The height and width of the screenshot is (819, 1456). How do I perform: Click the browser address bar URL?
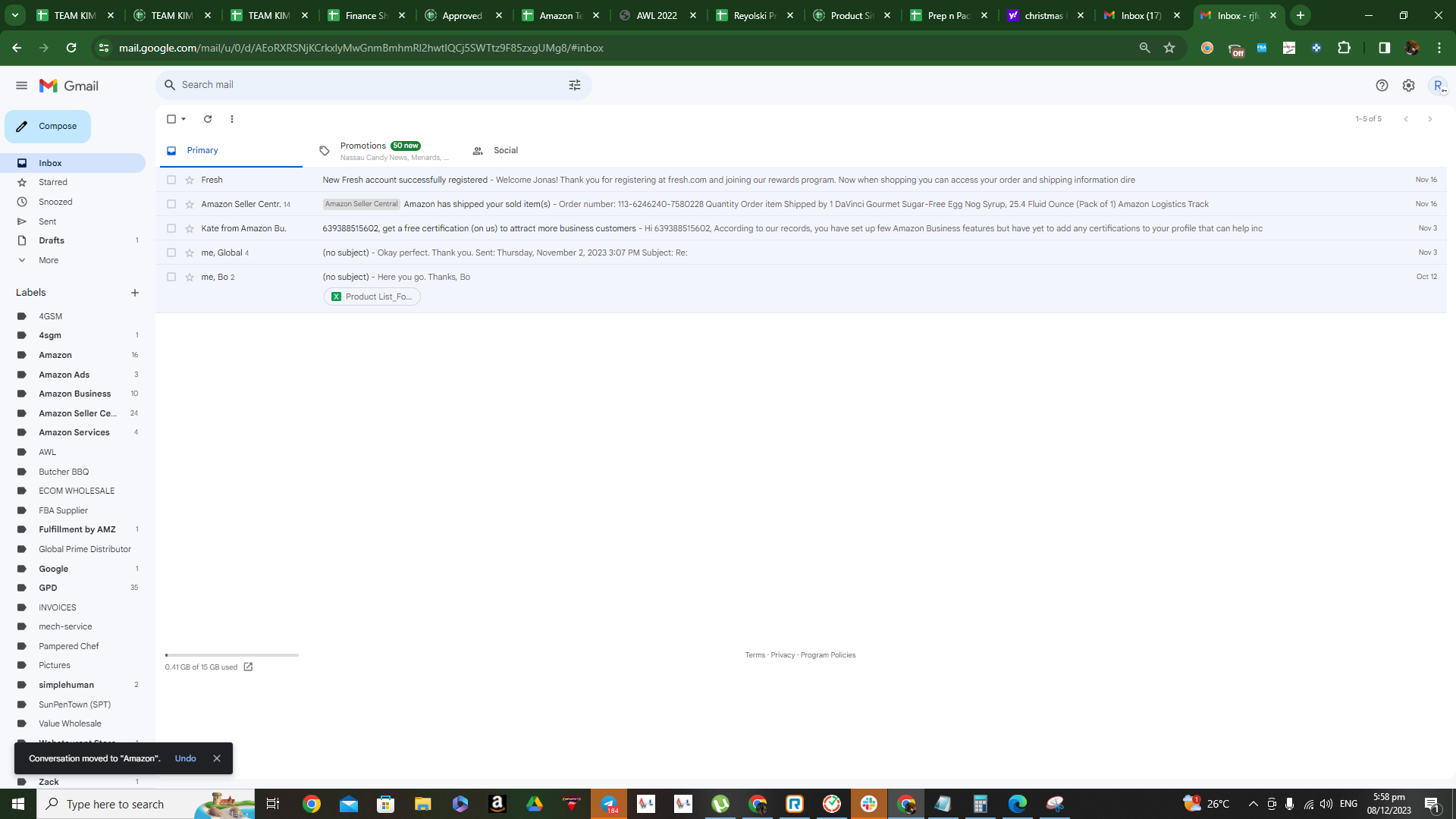(361, 48)
